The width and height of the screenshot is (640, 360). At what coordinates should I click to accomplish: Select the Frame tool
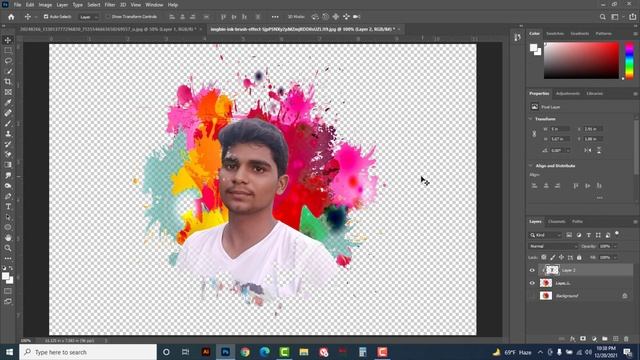coord(8,92)
